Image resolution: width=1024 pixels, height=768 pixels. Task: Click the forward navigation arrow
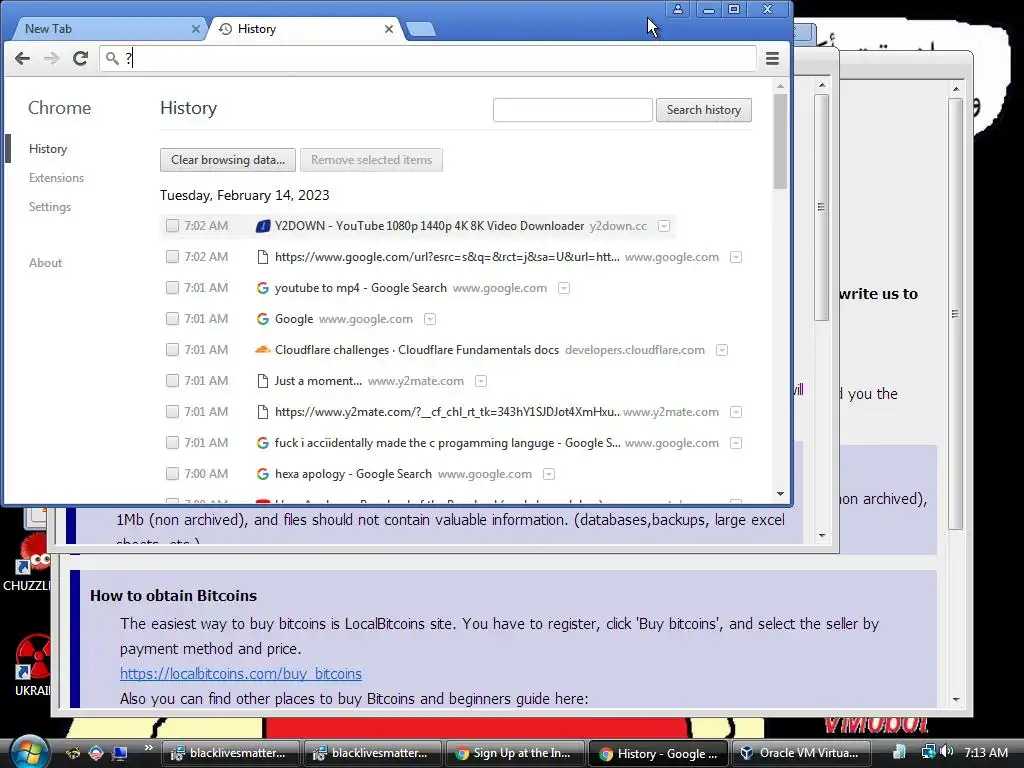pyautogui.click(x=51, y=58)
